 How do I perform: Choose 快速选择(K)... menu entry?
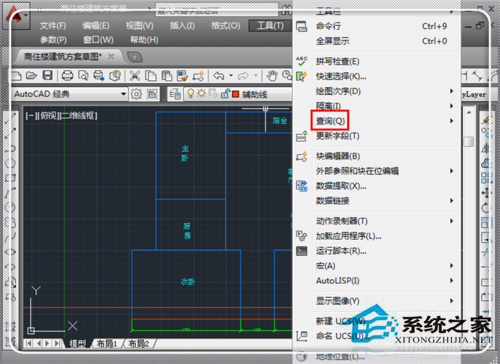376,76
